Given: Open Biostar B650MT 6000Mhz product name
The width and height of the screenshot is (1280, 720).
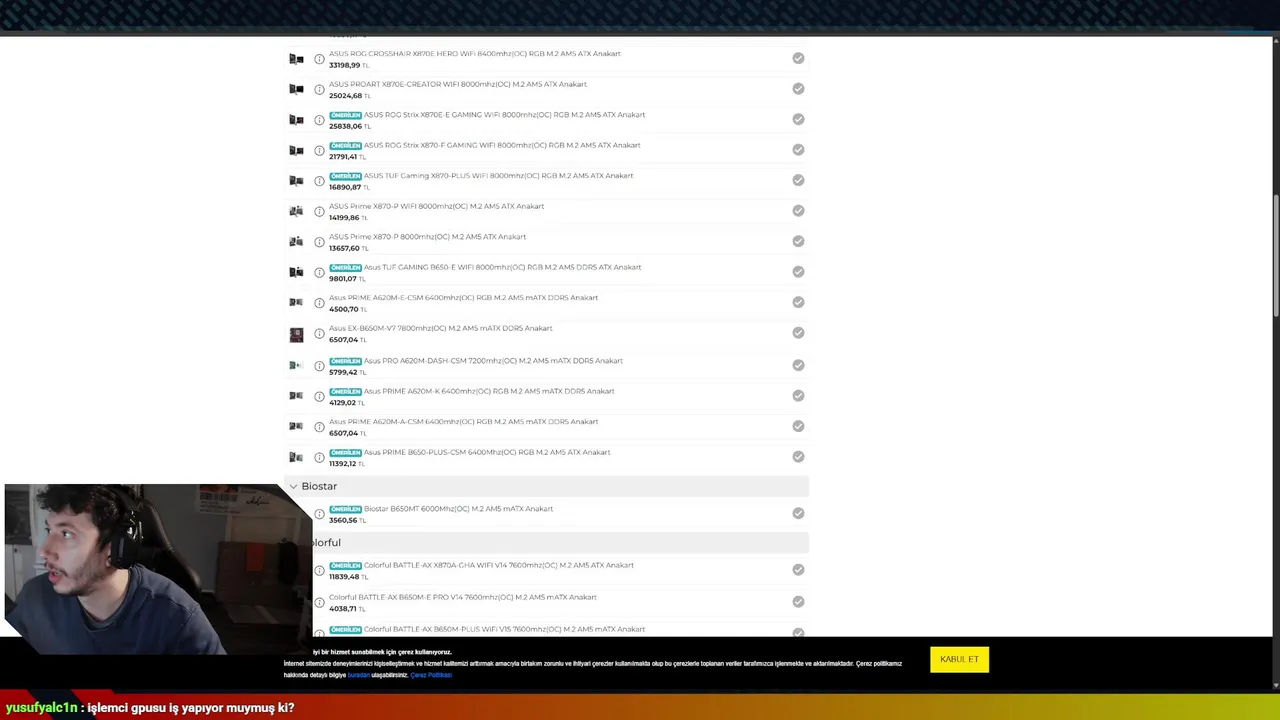Looking at the screenshot, I should [458, 508].
